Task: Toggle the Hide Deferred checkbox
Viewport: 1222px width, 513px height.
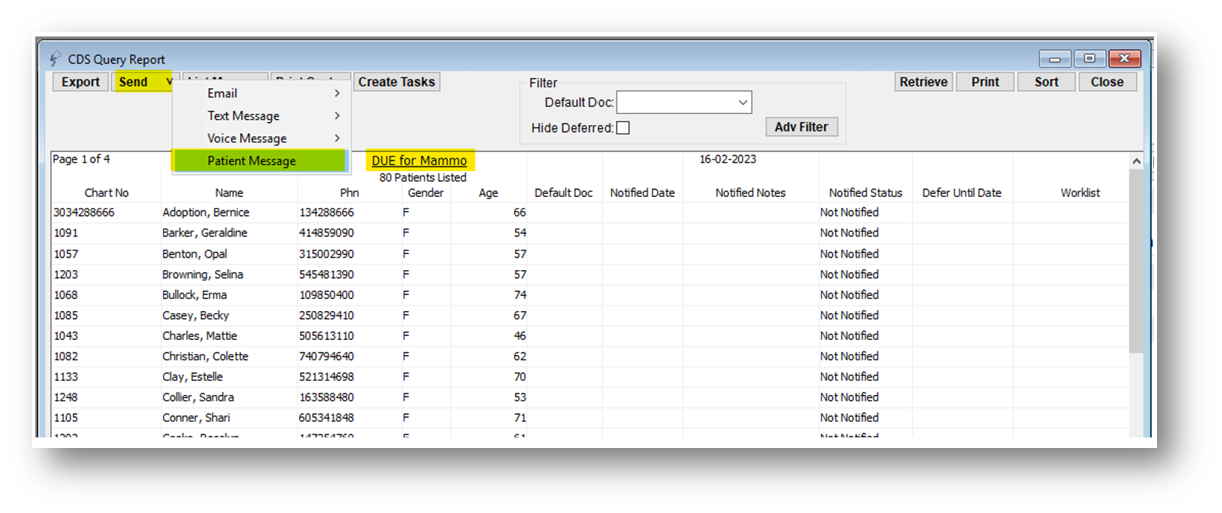Action: [x=623, y=128]
